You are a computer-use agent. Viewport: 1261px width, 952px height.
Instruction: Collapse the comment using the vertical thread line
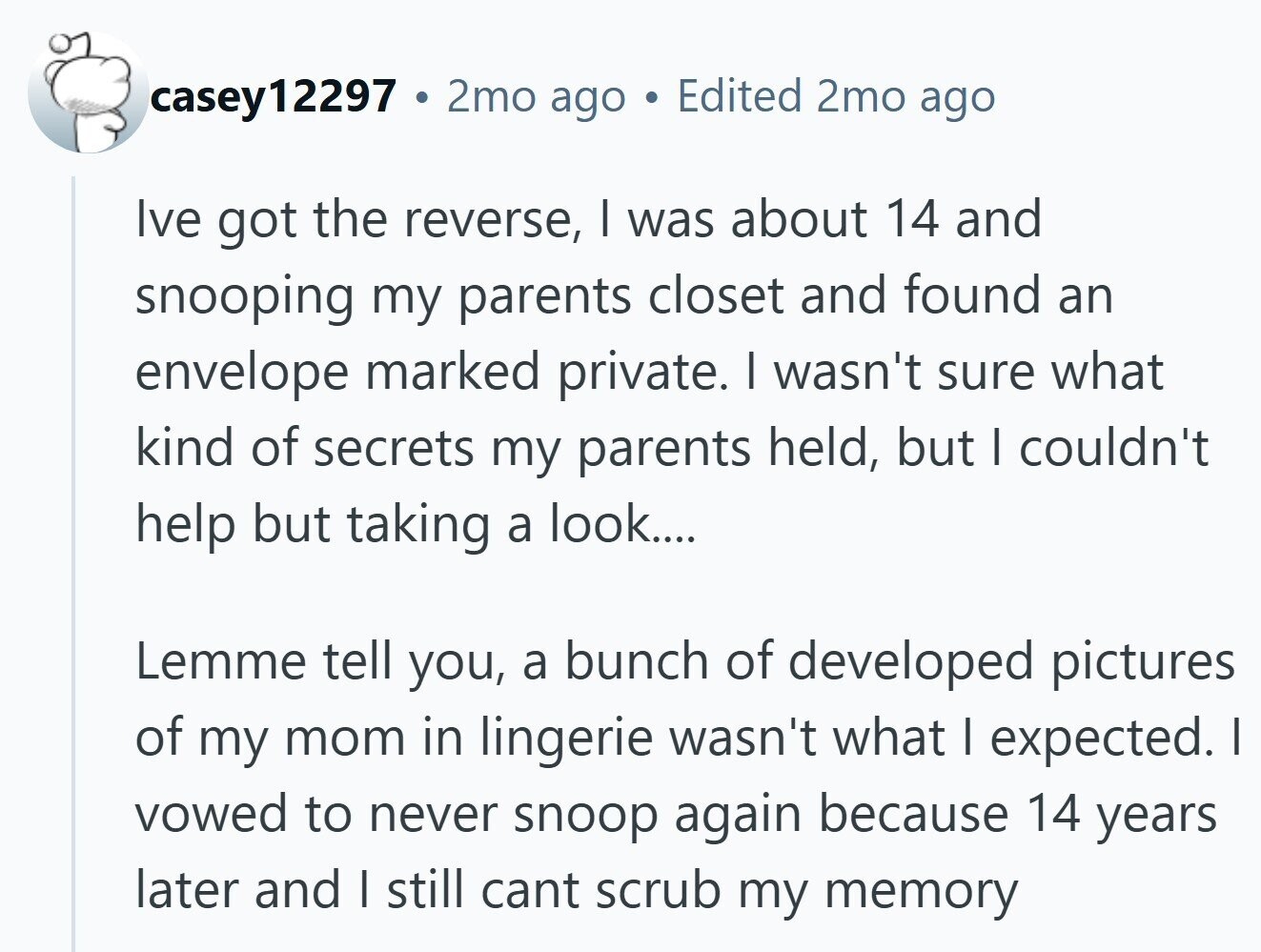(x=74, y=562)
